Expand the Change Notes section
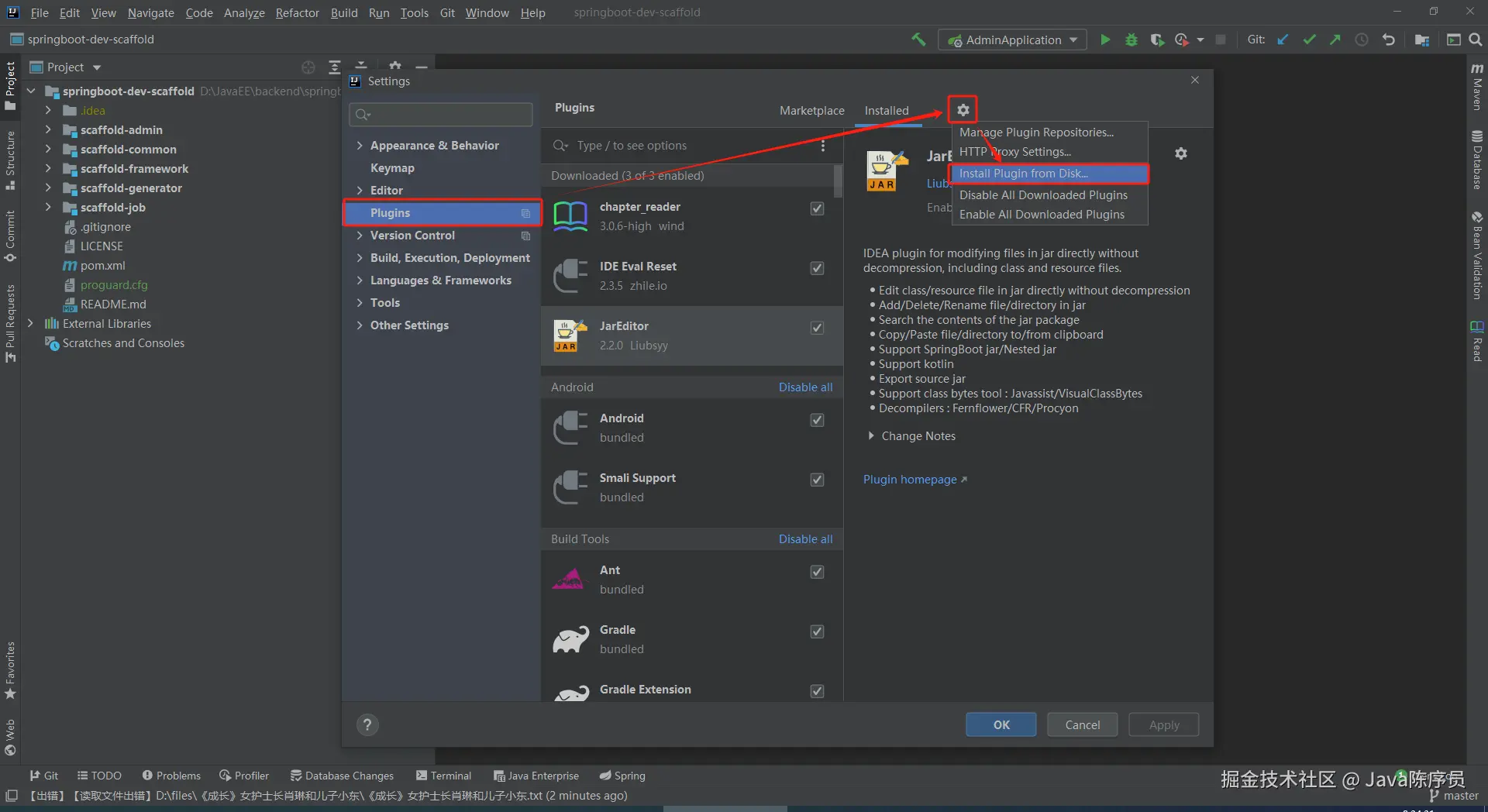 pos(871,436)
